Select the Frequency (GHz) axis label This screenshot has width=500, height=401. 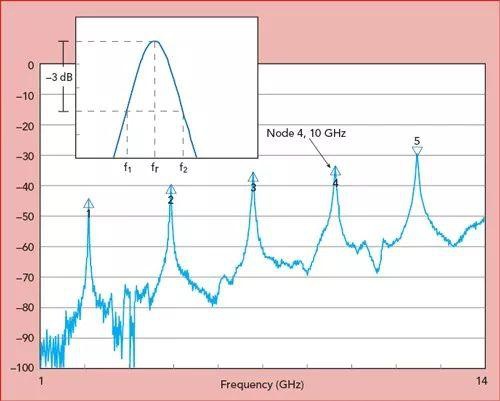pos(262,385)
